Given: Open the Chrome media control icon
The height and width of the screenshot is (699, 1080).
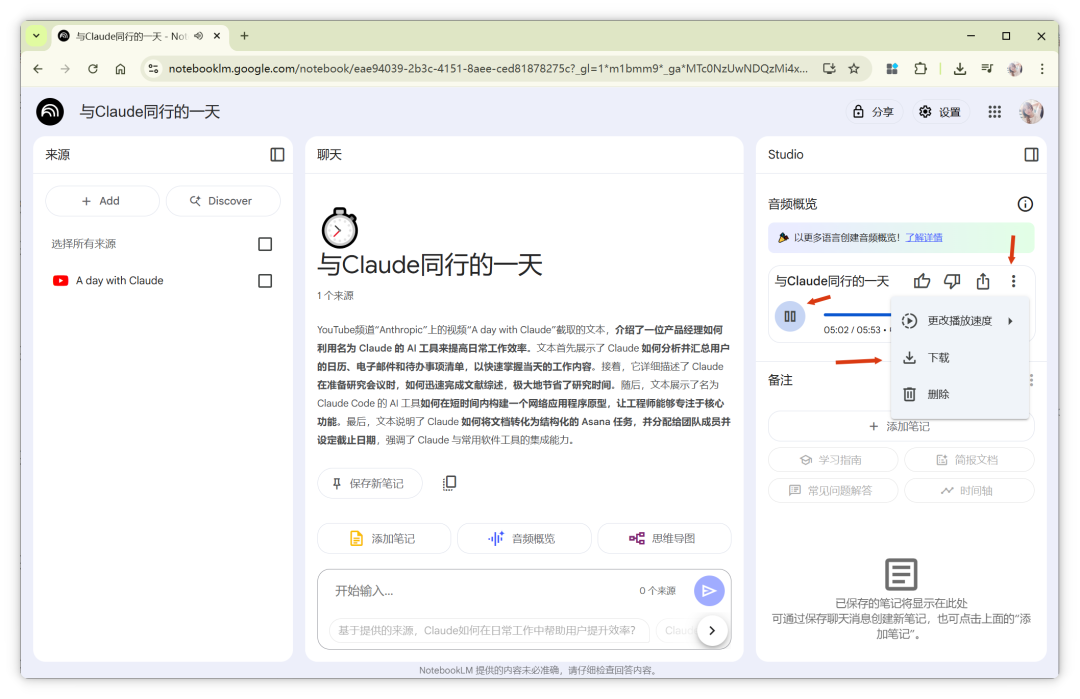Looking at the screenshot, I should click(x=987, y=68).
